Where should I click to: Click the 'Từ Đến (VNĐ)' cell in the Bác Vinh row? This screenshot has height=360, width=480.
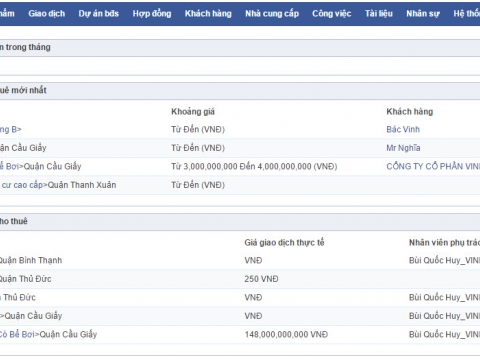coord(198,129)
